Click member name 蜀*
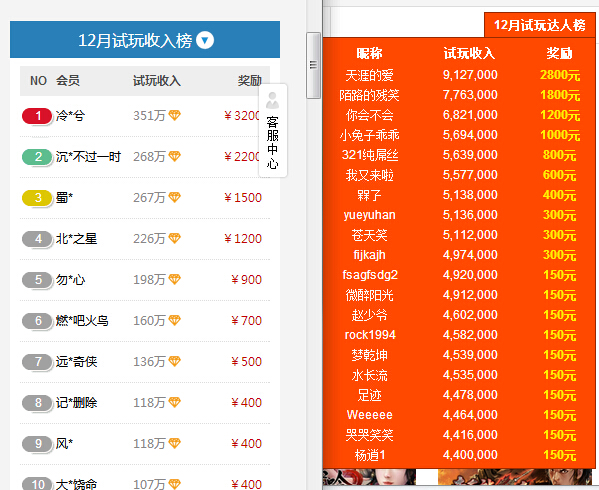The width and height of the screenshot is (599, 490). click(64, 197)
